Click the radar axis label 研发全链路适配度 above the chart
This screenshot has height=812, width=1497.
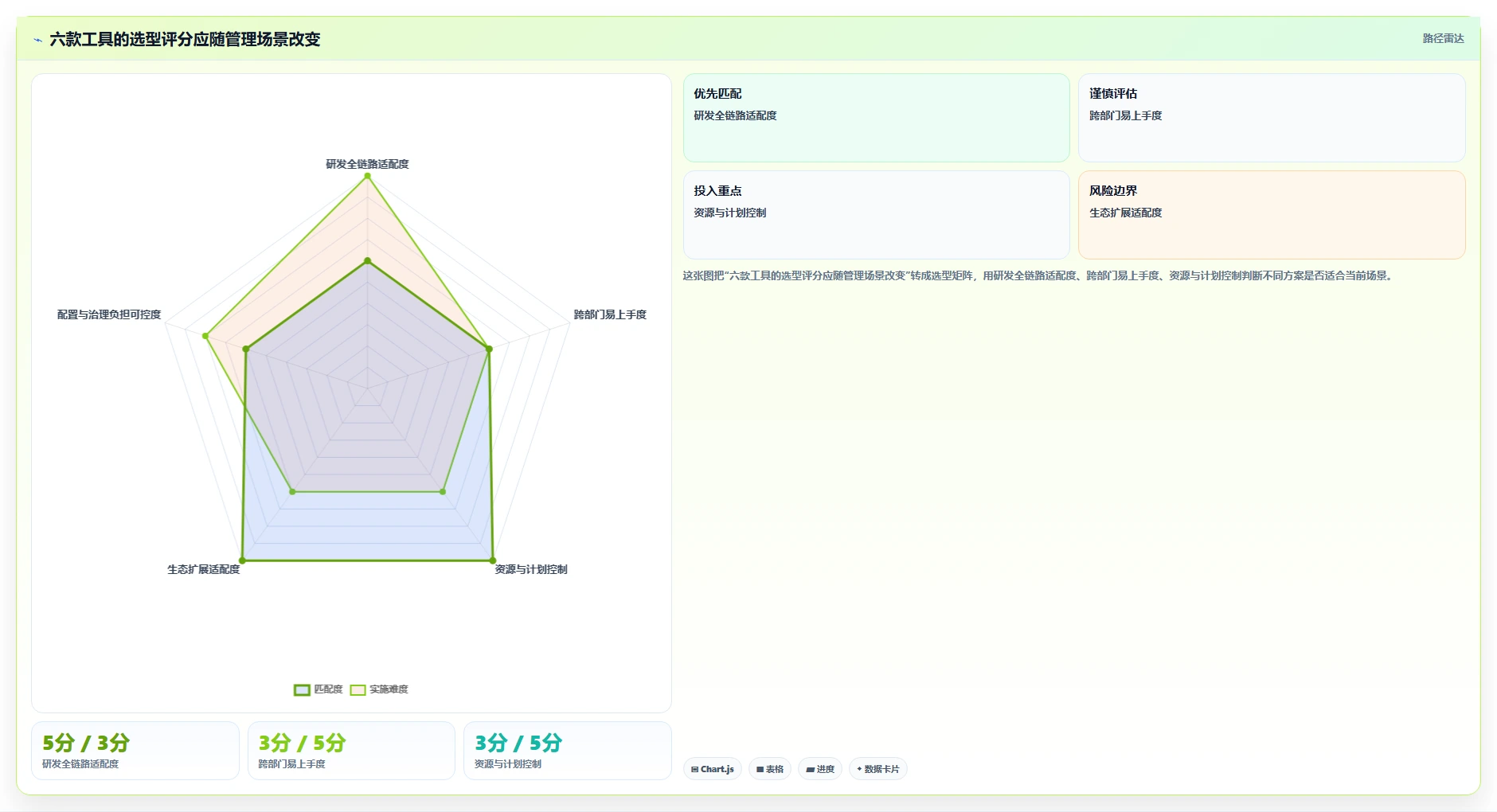pyautogui.click(x=367, y=164)
